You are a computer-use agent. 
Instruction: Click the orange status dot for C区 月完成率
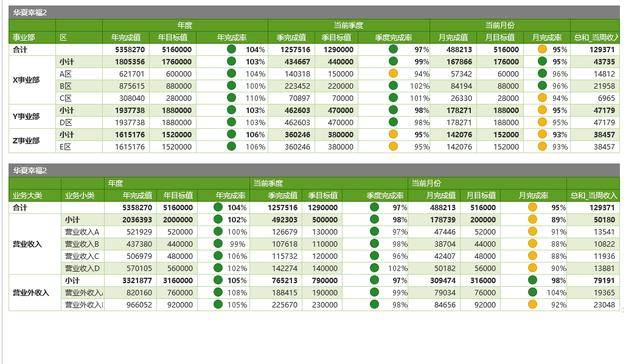click(x=542, y=98)
